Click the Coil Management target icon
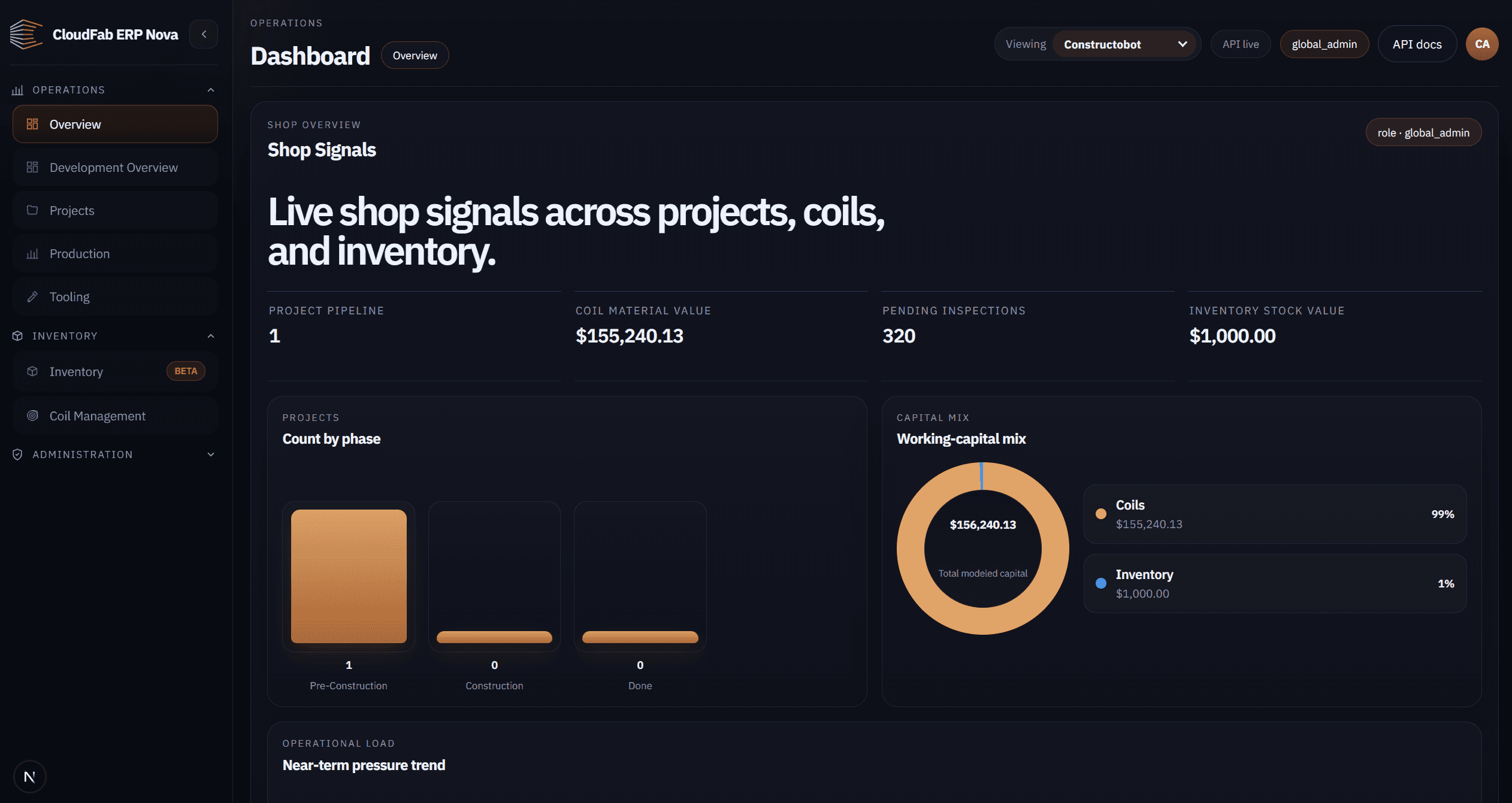The width and height of the screenshot is (1512, 803). point(32,416)
